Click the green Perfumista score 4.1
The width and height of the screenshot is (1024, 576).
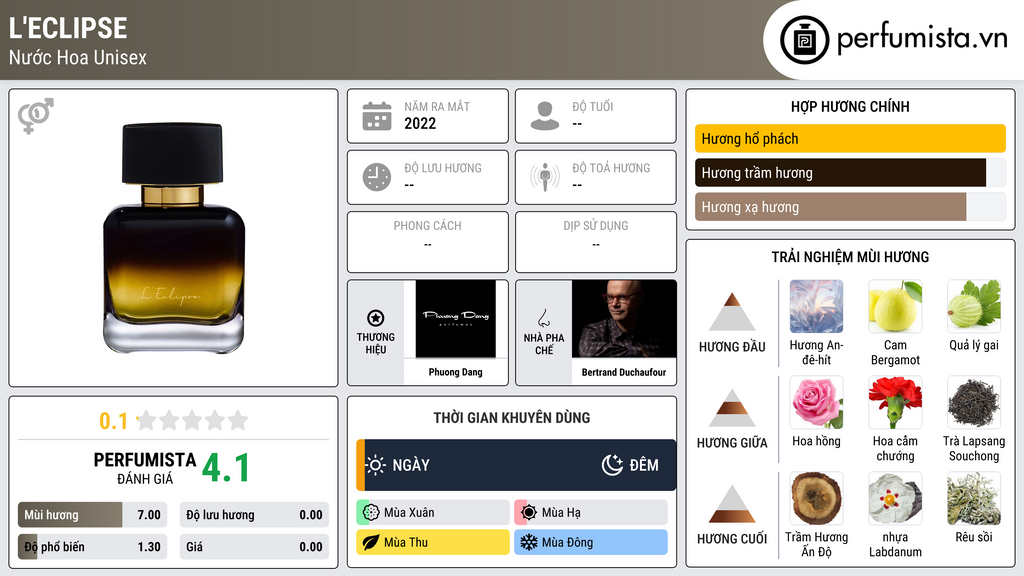click(225, 468)
